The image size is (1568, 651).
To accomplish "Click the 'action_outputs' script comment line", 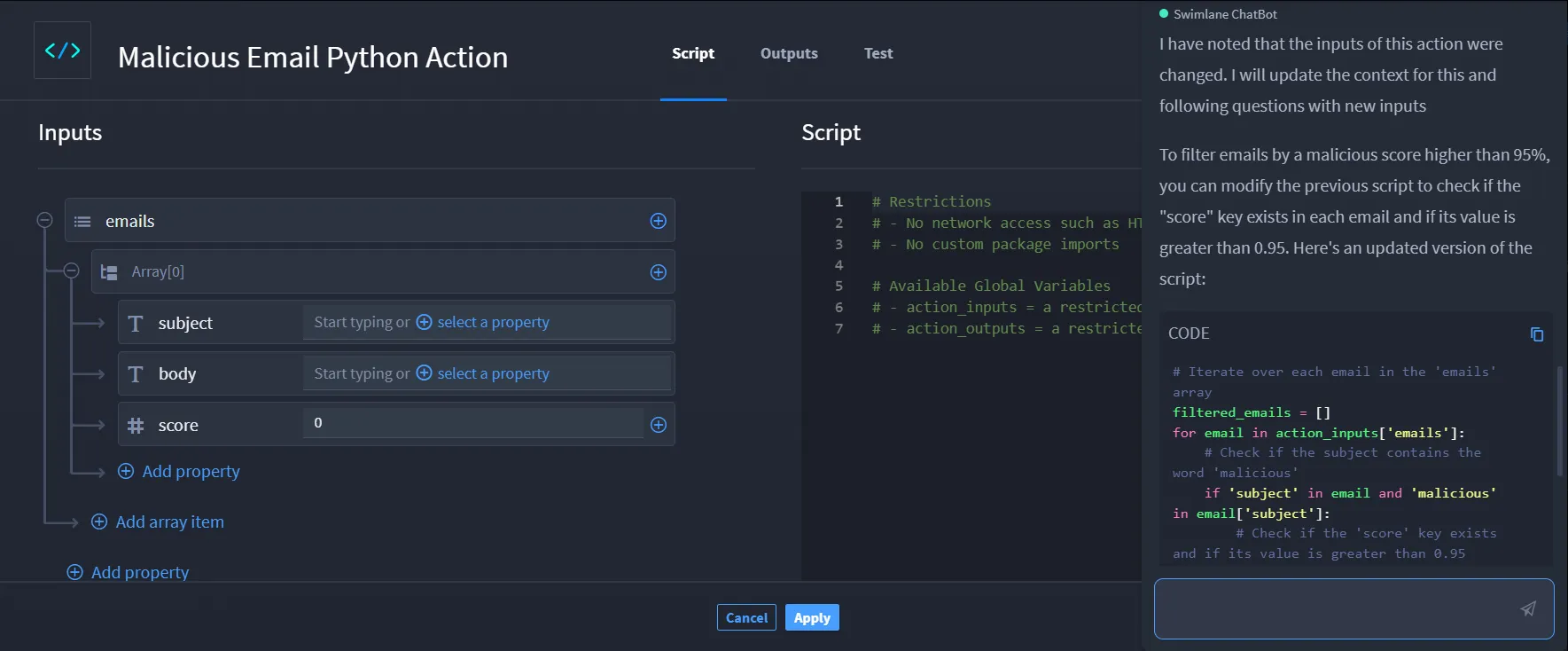I will point(1007,328).
